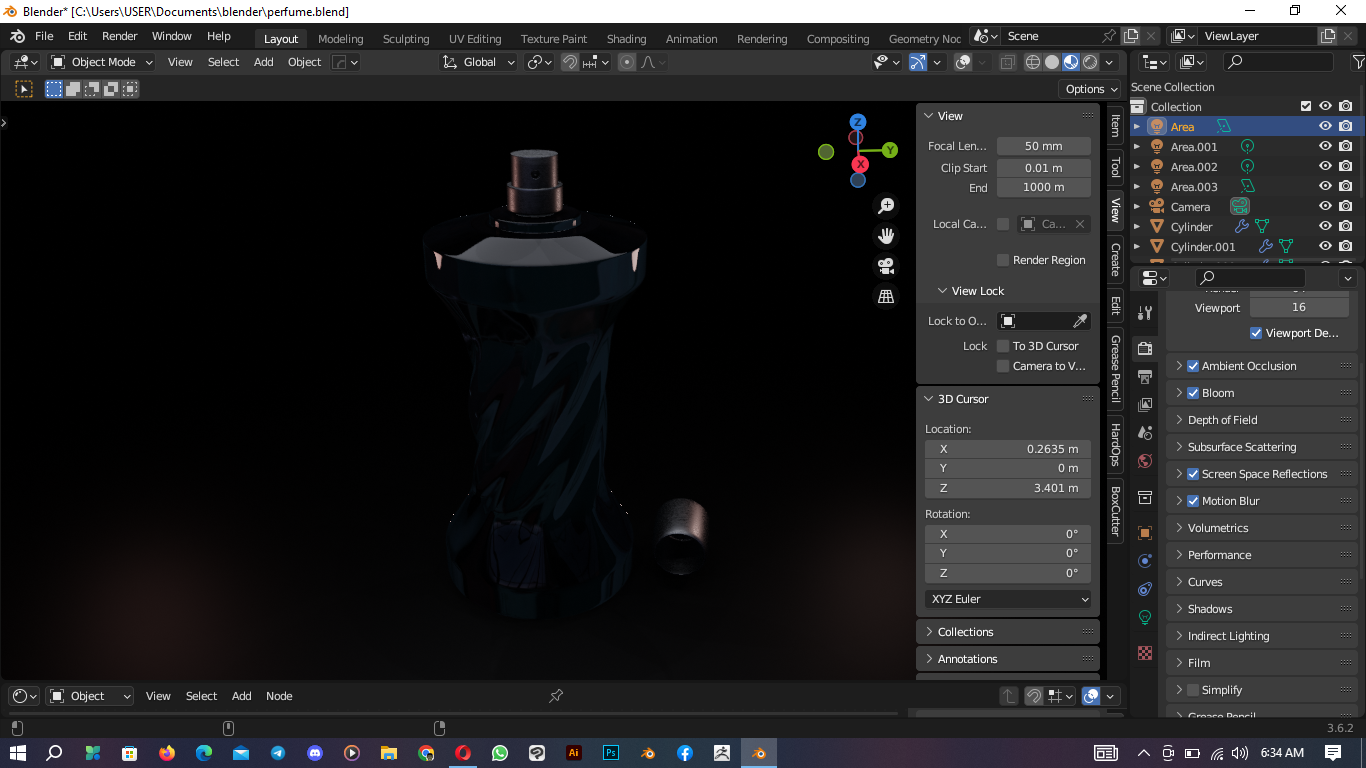Open the HardOps sidebar tab
Image resolution: width=1366 pixels, height=768 pixels.
point(1115,445)
